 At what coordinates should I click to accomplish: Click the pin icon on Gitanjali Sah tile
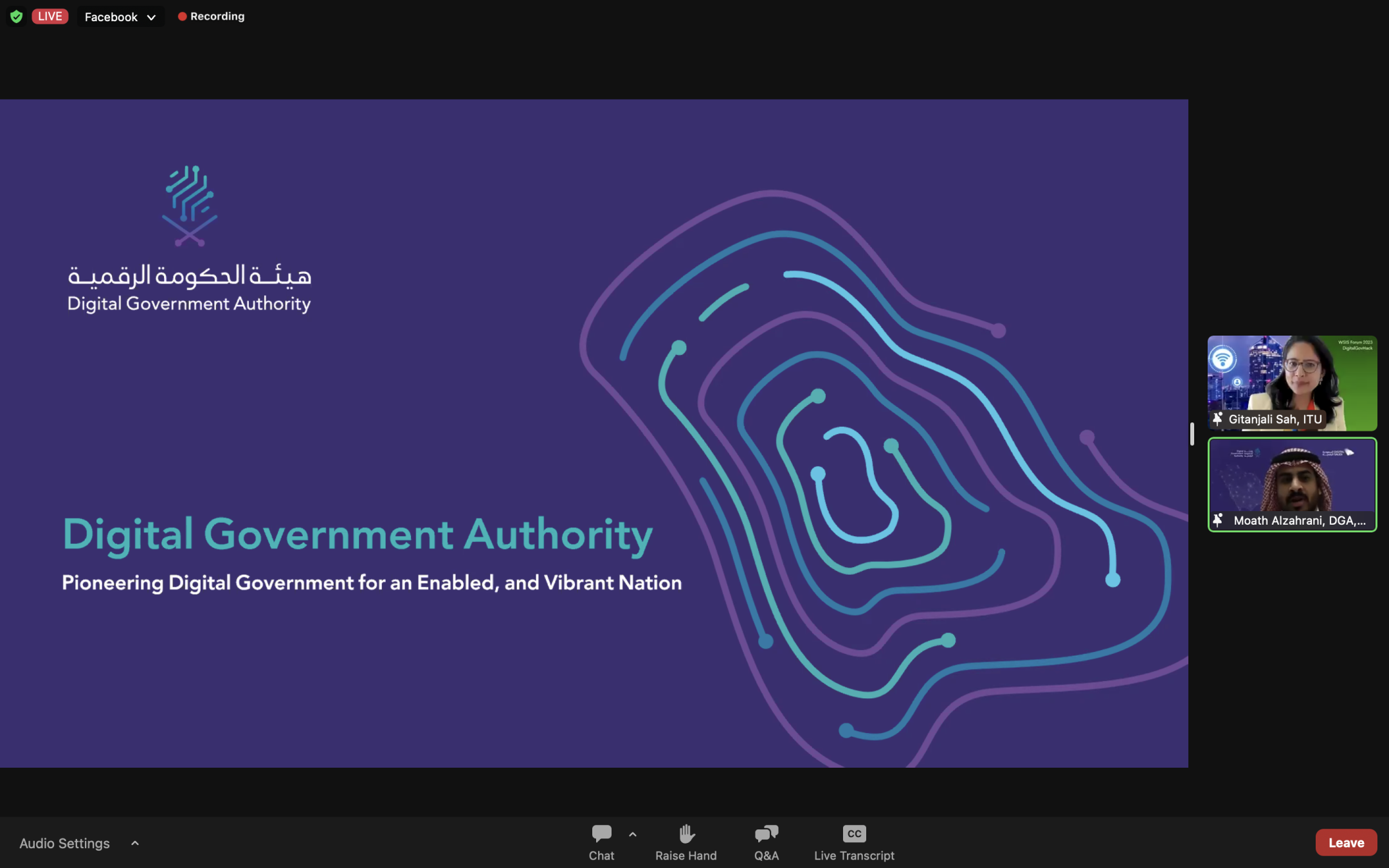pyautogui.click(x=1217, y=419)
